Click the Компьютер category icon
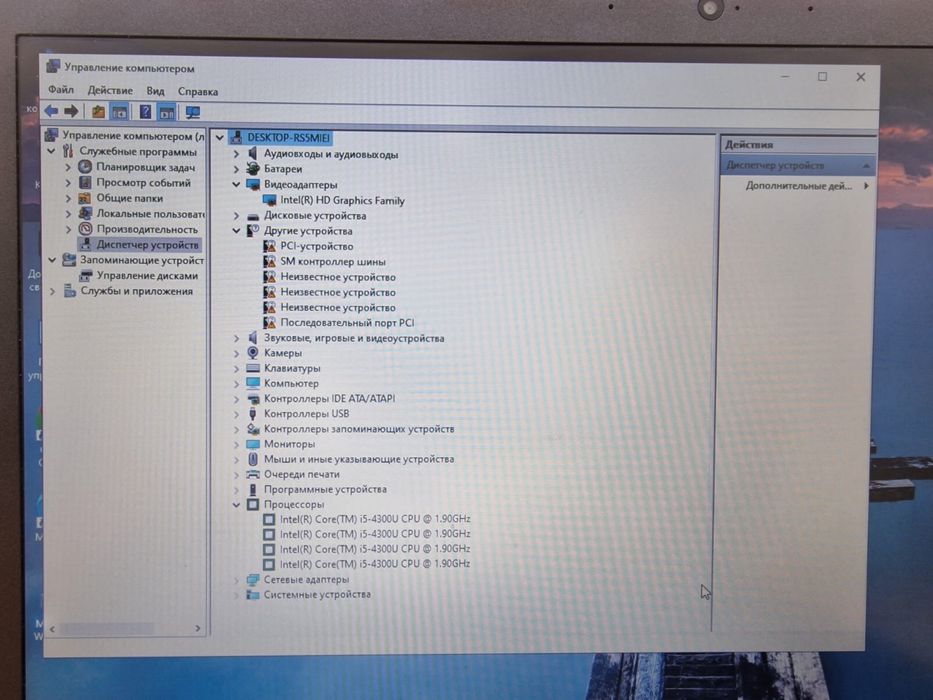This screenshot has width=933, height=700. click(253, 383)
